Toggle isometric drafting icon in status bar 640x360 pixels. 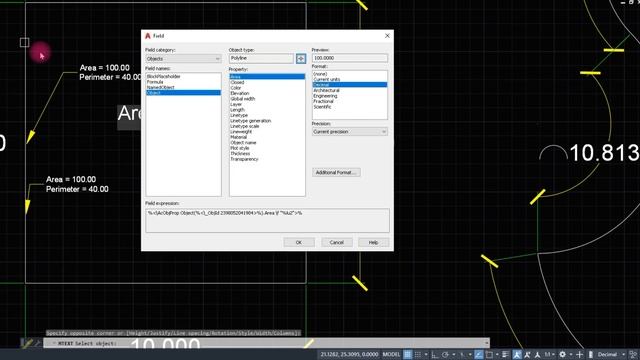pyautogui.click(x=462, y=354)
